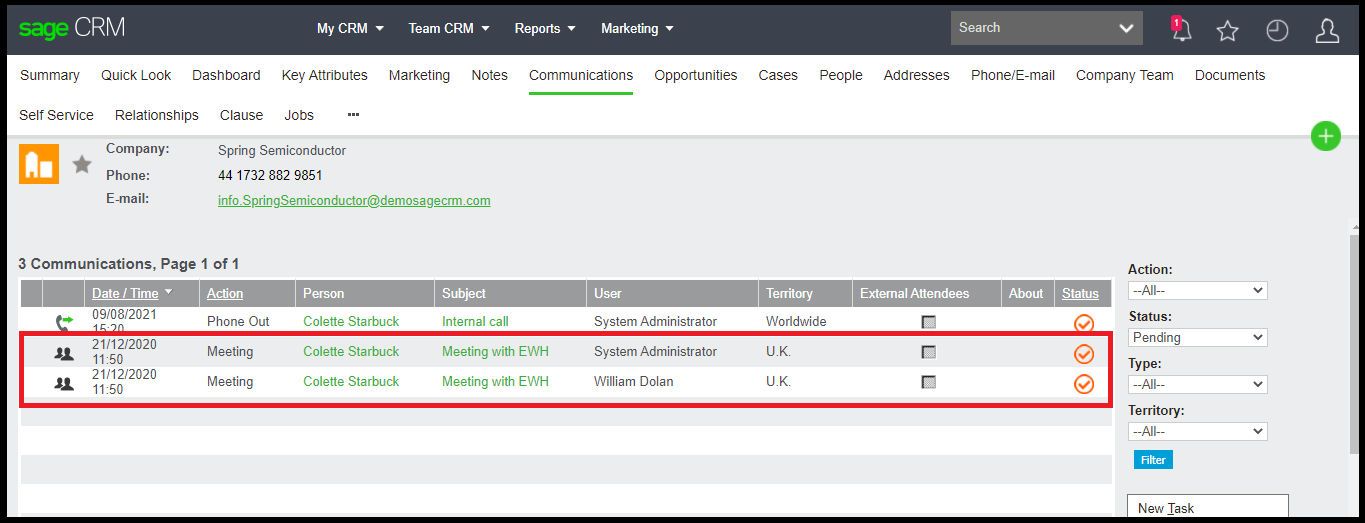Switch to the Company Team tab
Image resolution: width=1365 pixels, height=523 pixels.
point(1125,75)
